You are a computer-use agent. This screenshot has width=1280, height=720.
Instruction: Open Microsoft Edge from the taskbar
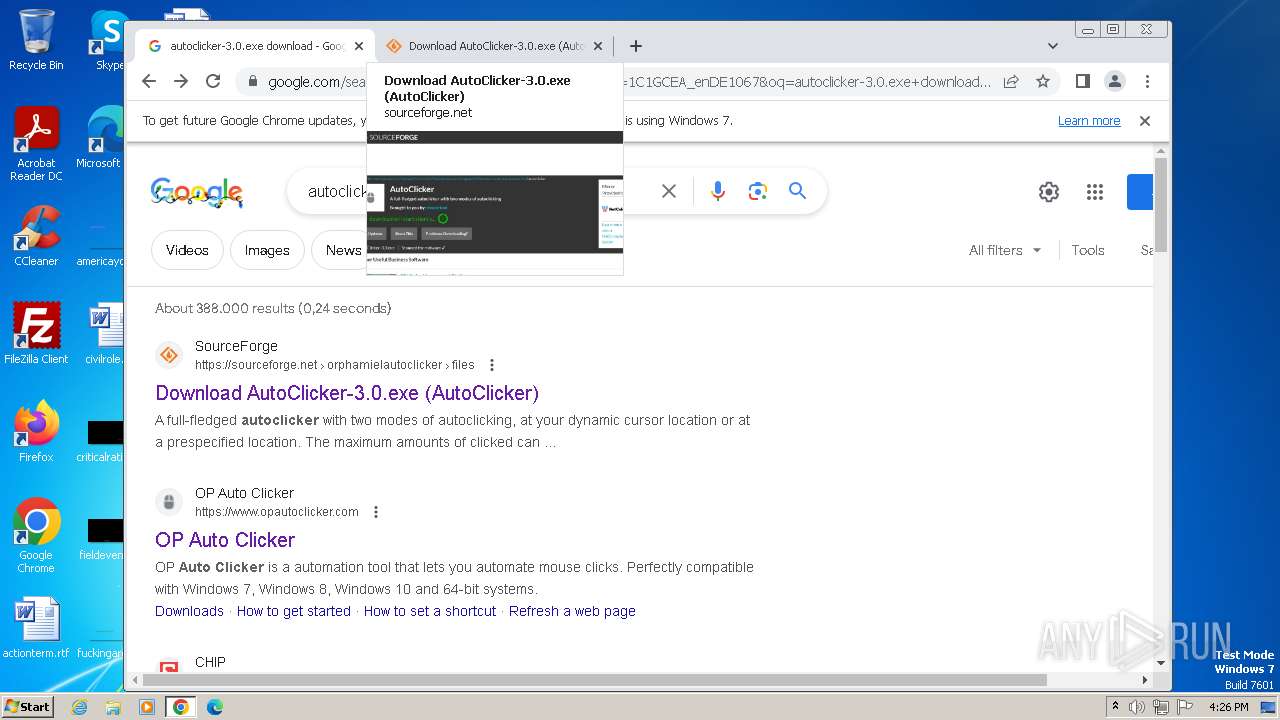click(215, 707)
